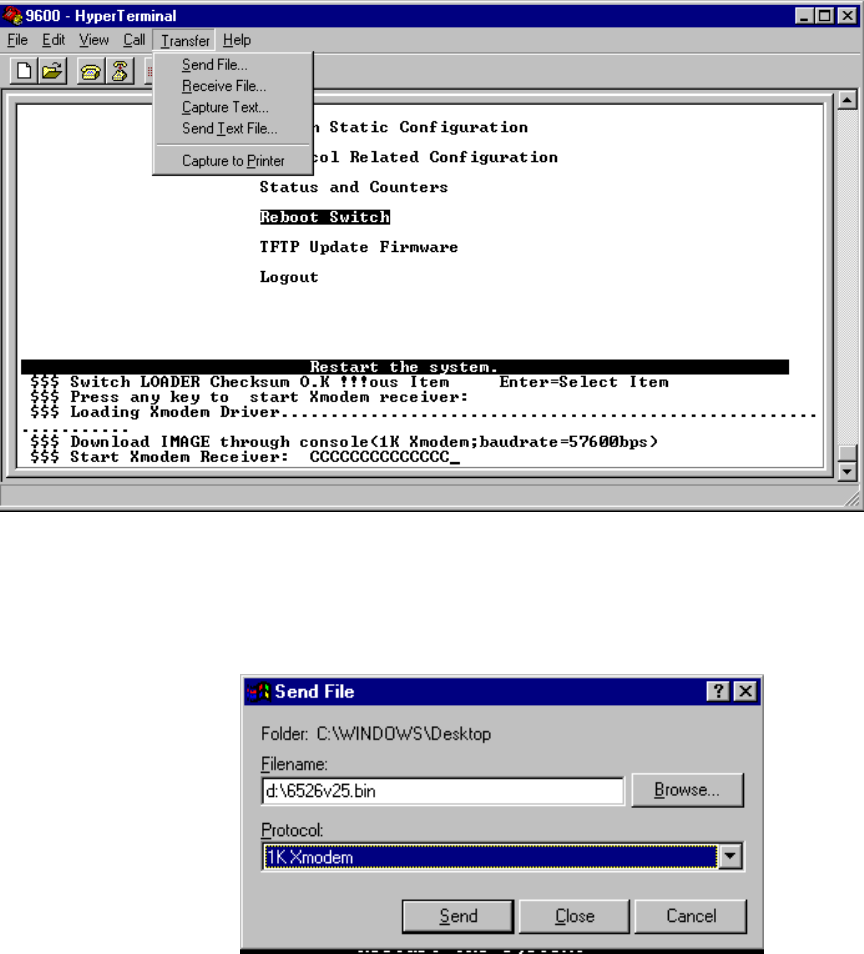864x954 pixels.
Task: Click the Browse... button
Action: 687,790
